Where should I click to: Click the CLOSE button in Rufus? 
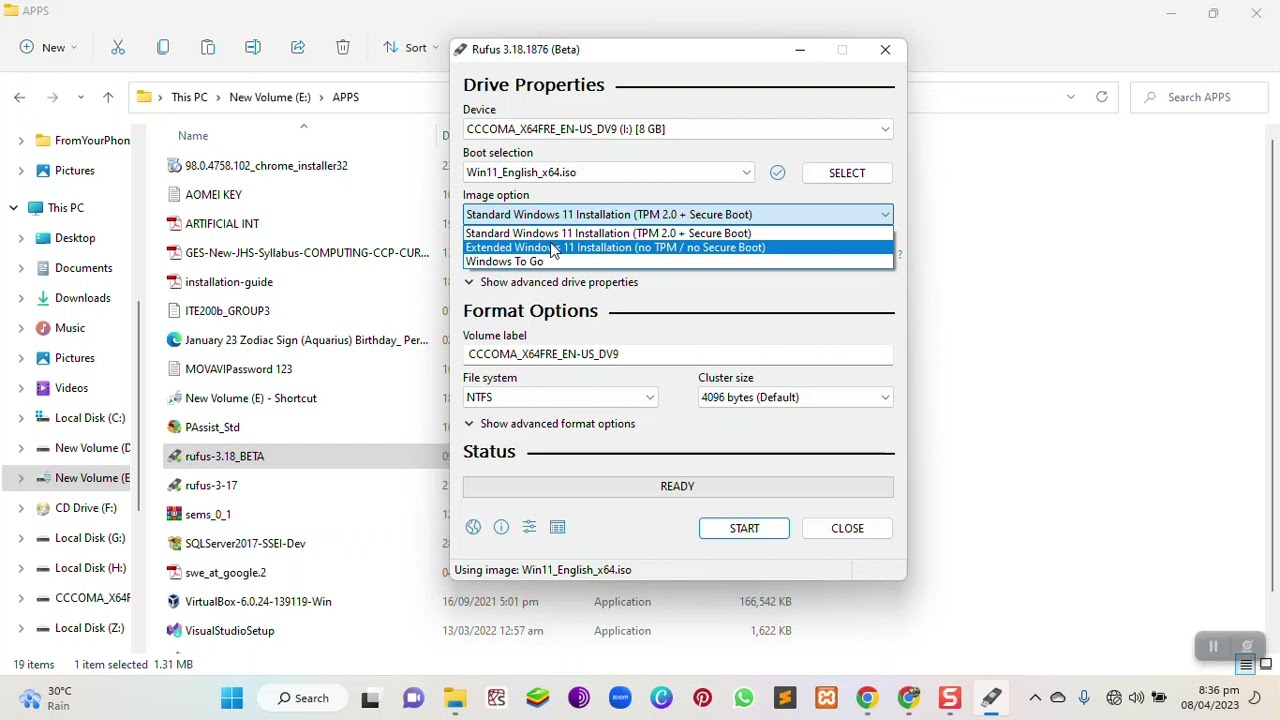tap(847, 528)
